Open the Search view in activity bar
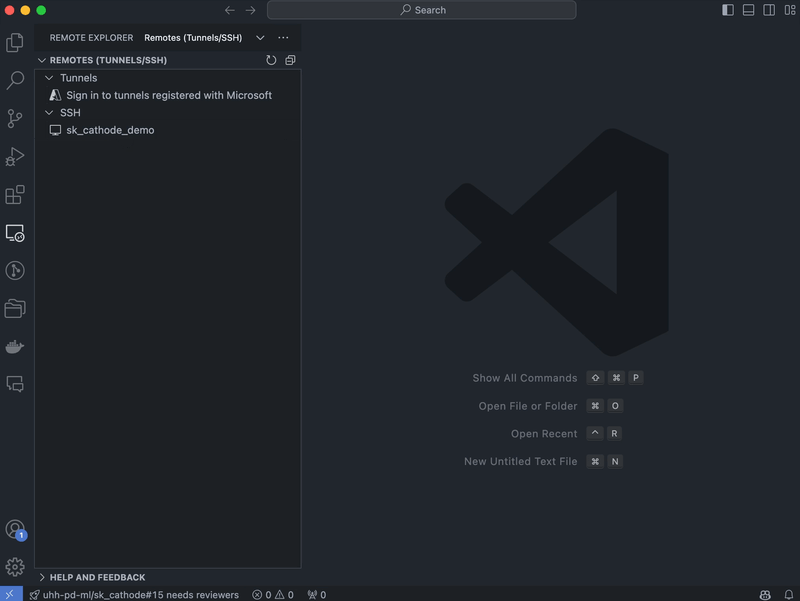The width and height of the screenshot is (800, 601). (15, 80)
